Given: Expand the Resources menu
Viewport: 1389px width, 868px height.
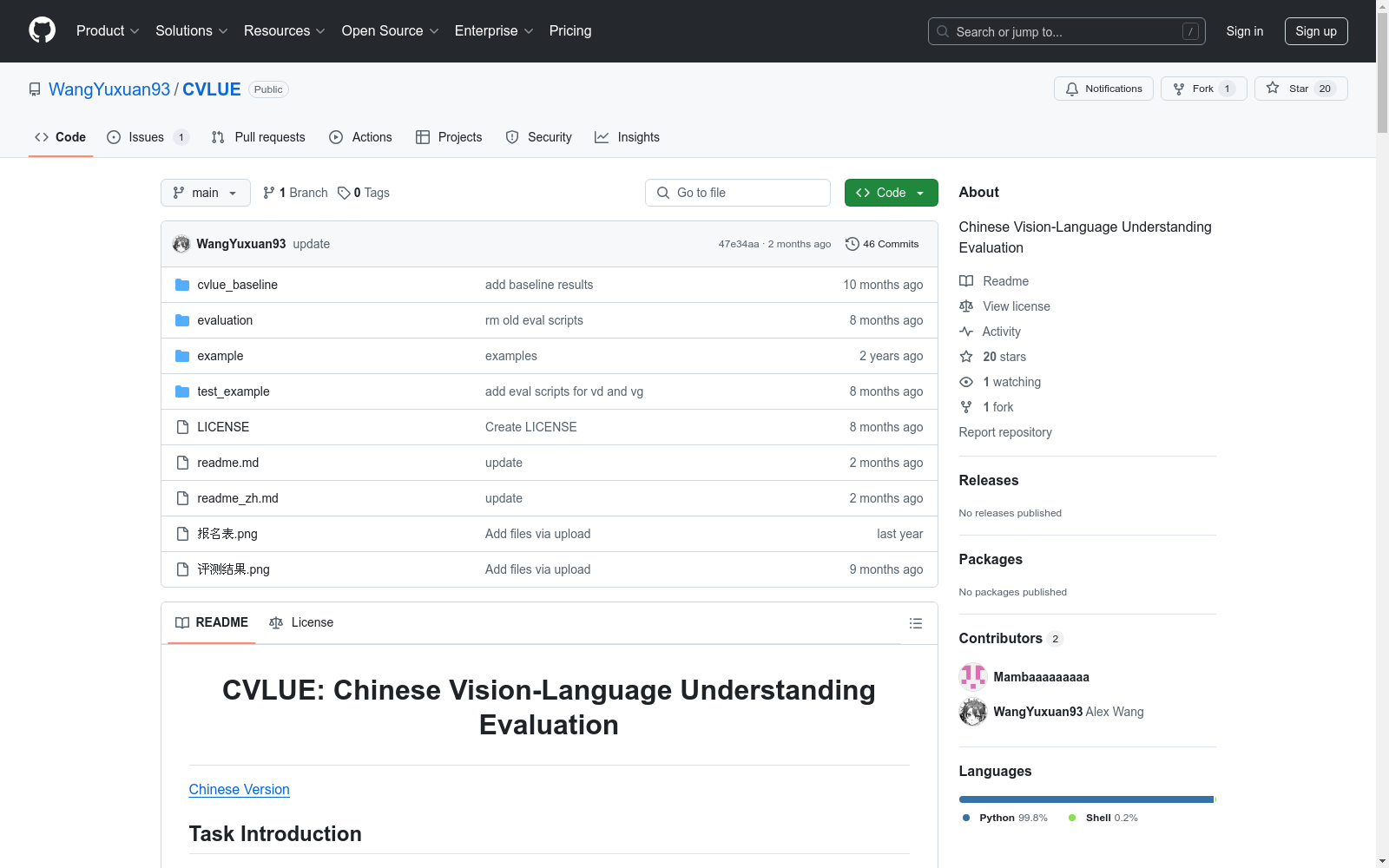Looking at the screenshot, I should 285,30.
